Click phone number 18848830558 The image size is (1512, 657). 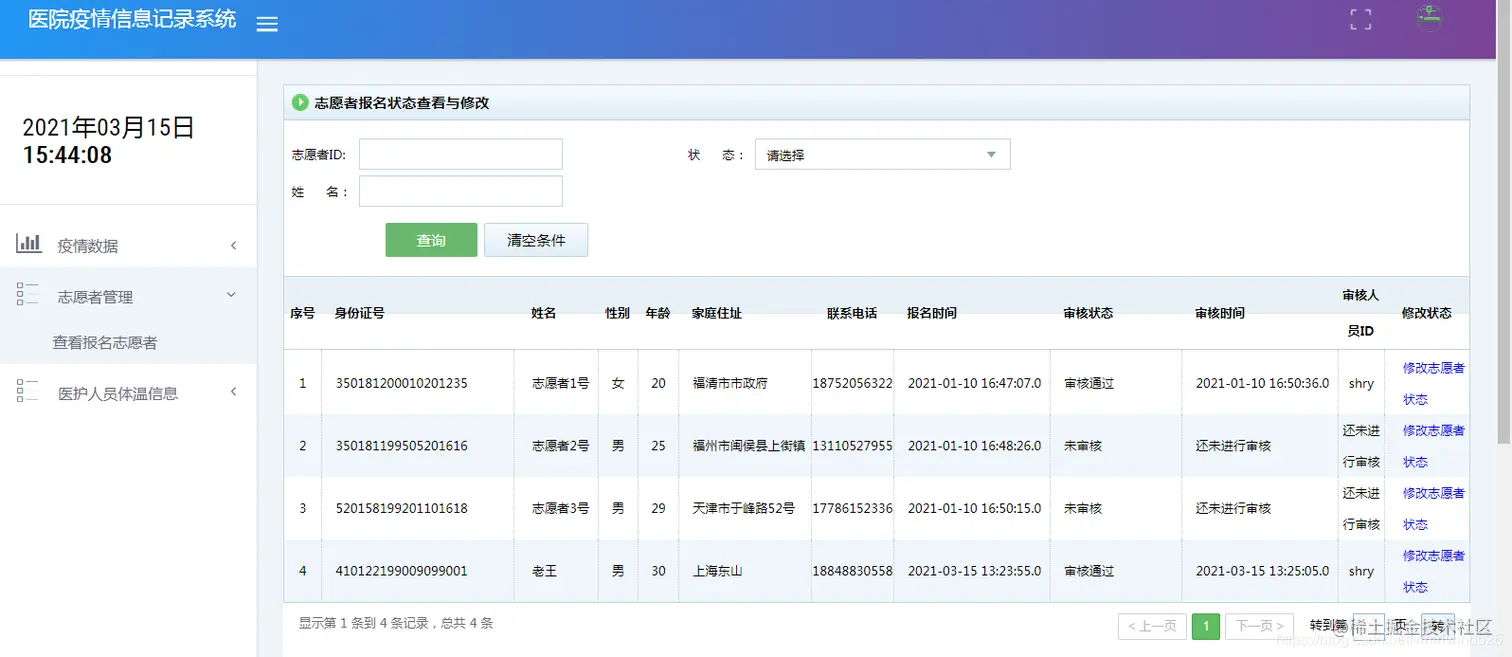pos(852,571)
